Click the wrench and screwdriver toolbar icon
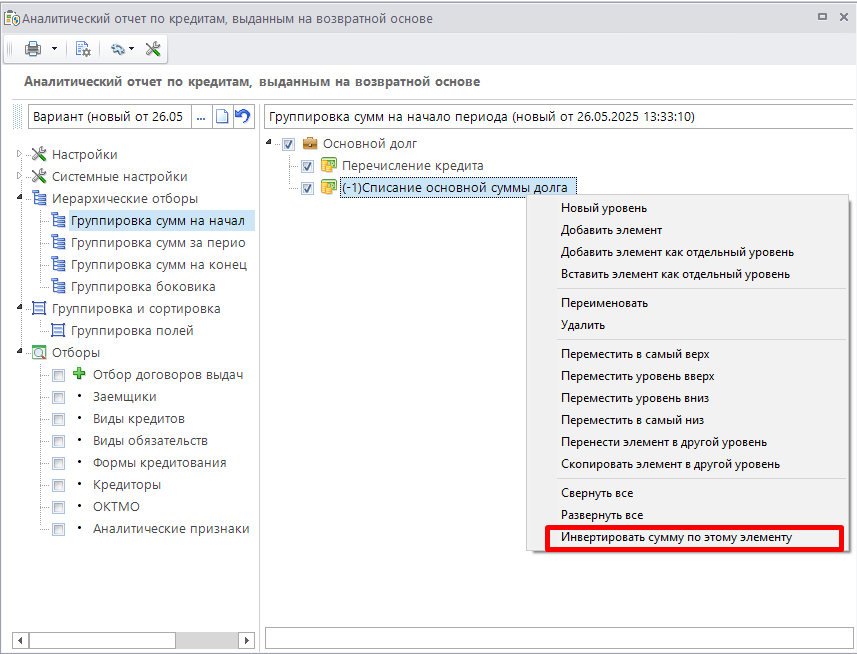The width and height of the screenshot is (857, 654). click(x=153, y=49)
